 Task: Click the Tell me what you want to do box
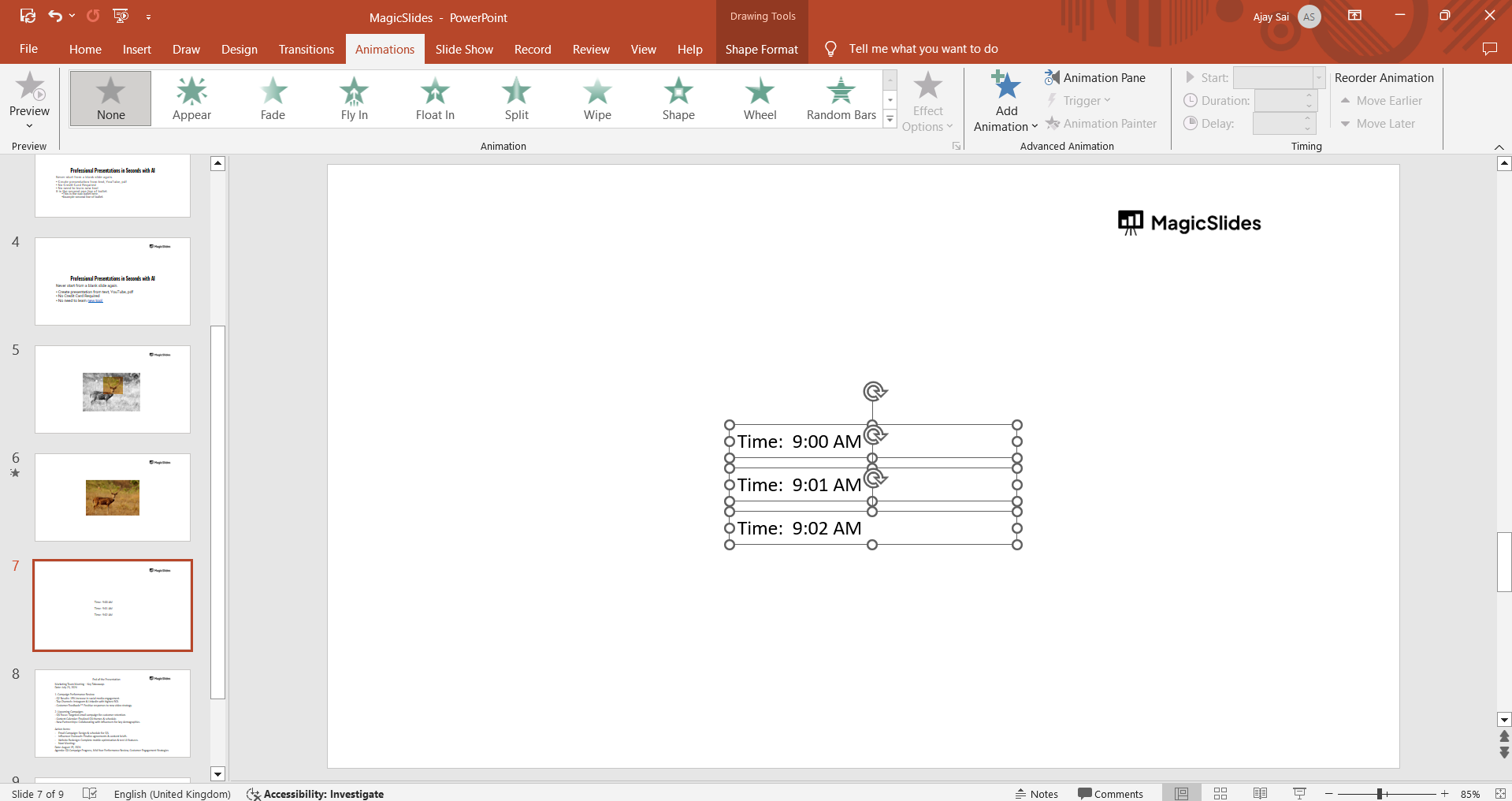click(923, 49)
